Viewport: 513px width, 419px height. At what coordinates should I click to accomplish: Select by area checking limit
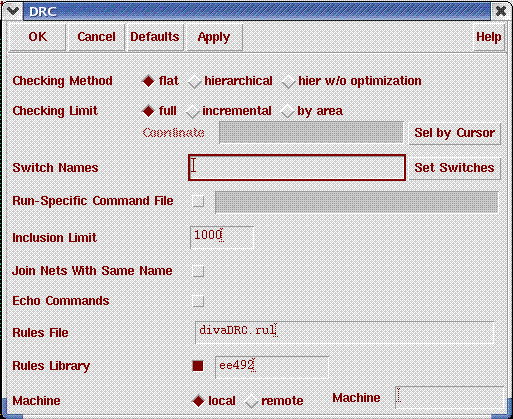287,111
